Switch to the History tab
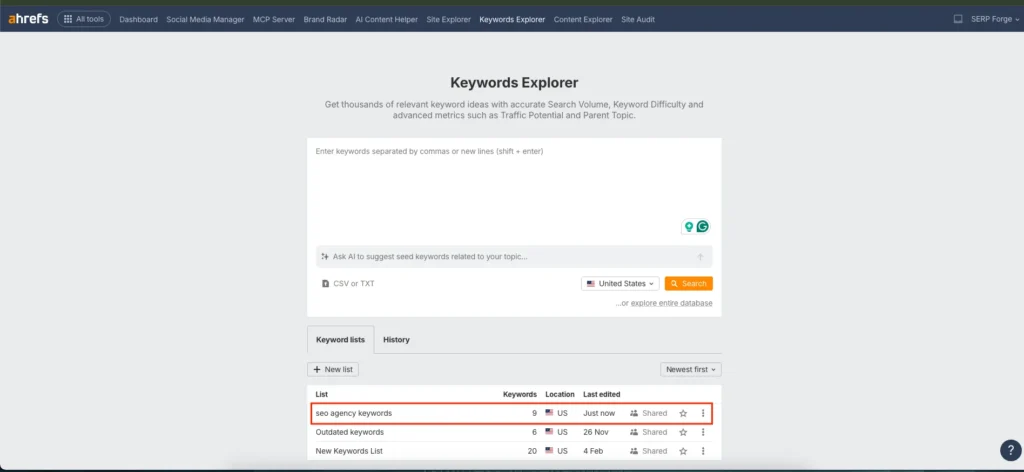The image size is (1024, 472). [396, 339]
